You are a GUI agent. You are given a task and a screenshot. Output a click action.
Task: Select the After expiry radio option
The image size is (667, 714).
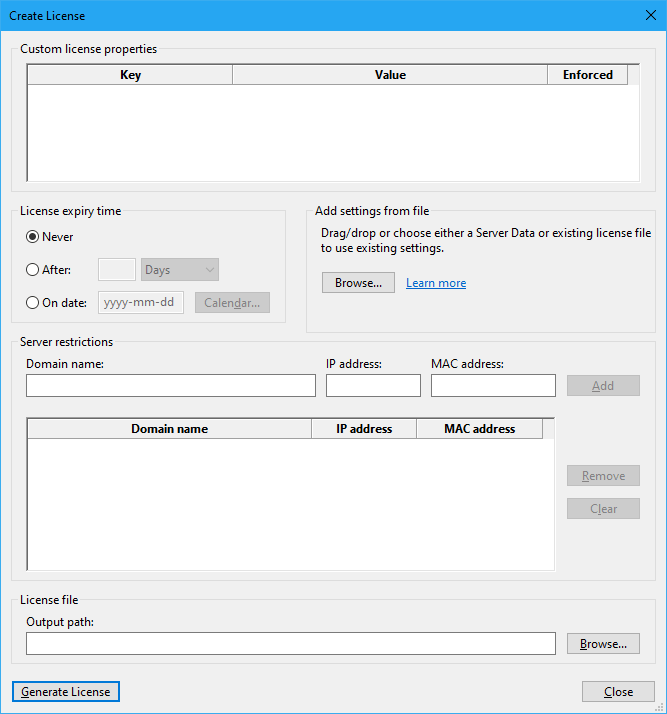[33, 270]
